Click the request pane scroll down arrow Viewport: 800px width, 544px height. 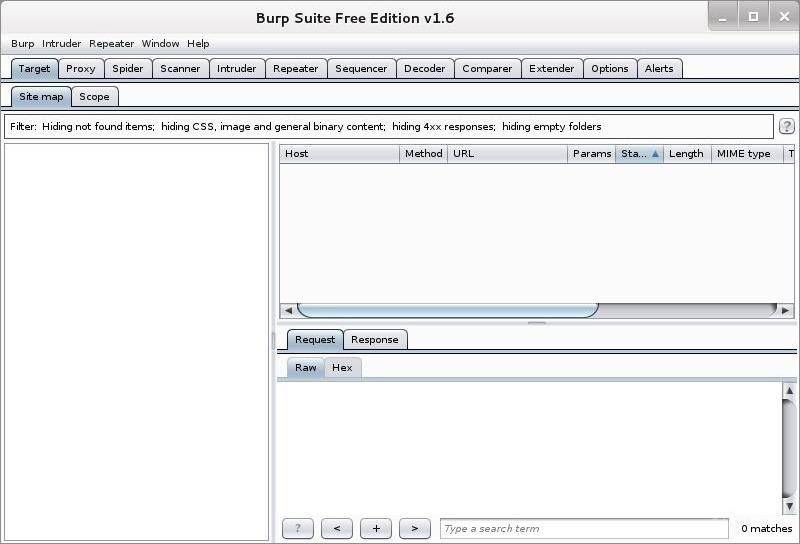pyautogui.click(x=789, y=506)
